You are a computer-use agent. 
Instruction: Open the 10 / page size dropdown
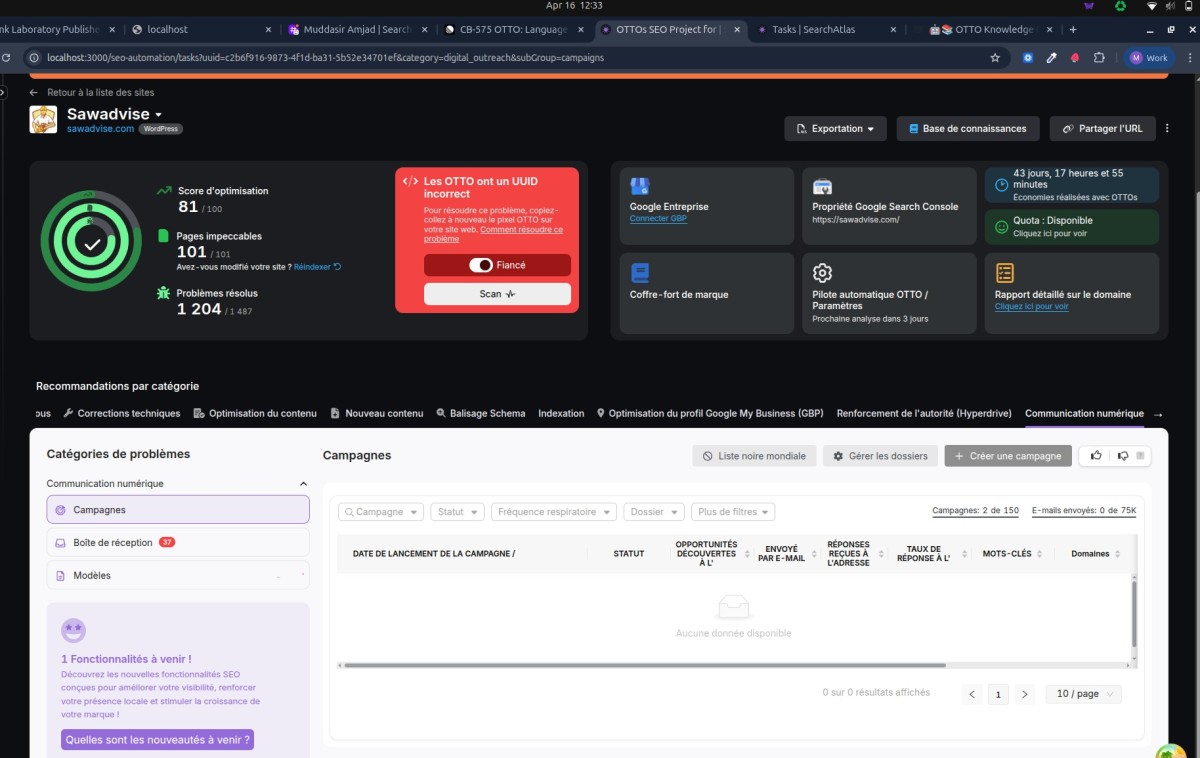coord(1084,694)
